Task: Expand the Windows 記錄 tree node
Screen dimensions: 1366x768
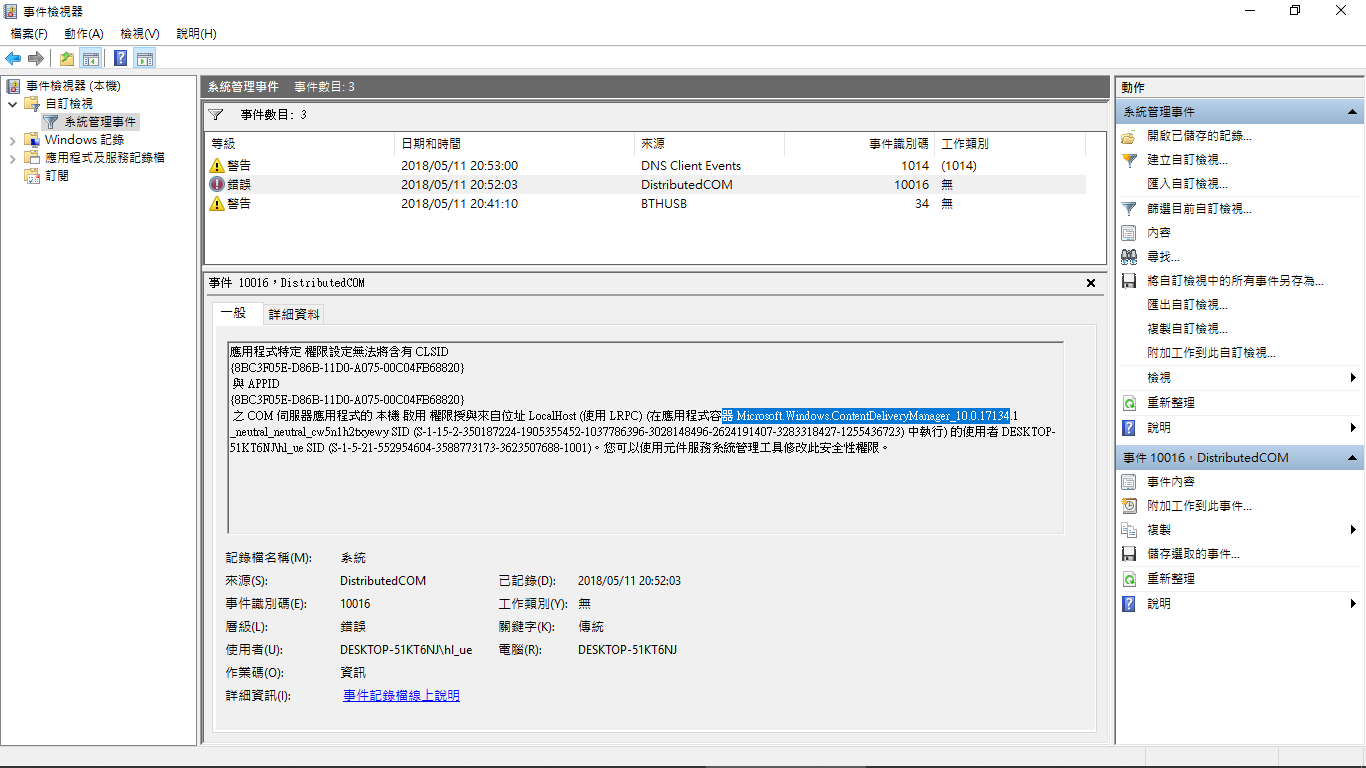Action: coord(13,140)
